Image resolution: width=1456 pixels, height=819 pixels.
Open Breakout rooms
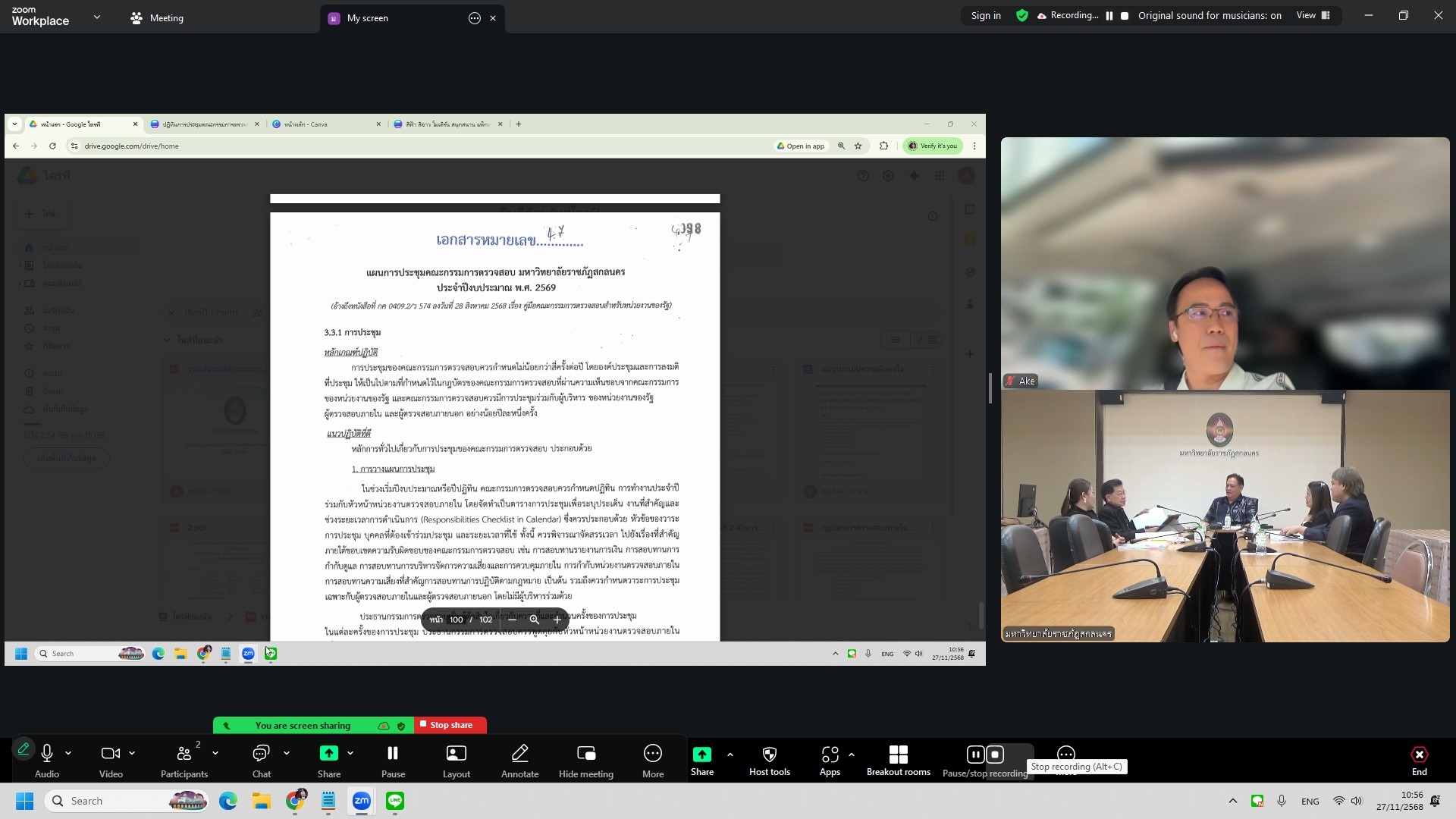[x=898, y=754]
